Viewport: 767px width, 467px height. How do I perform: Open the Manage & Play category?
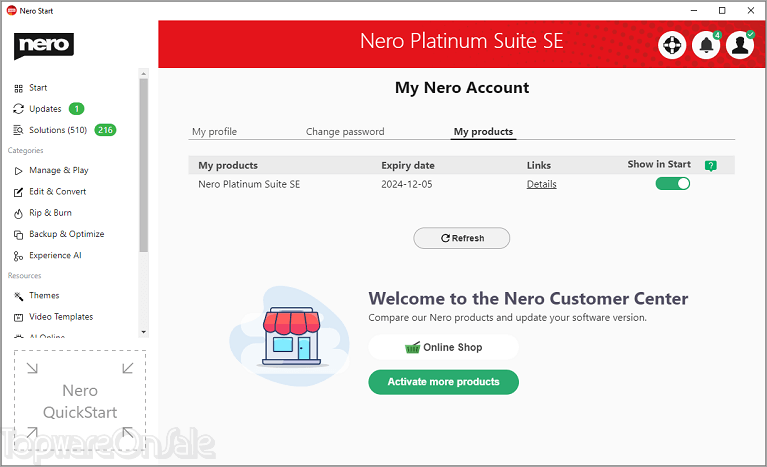(59, 170)
